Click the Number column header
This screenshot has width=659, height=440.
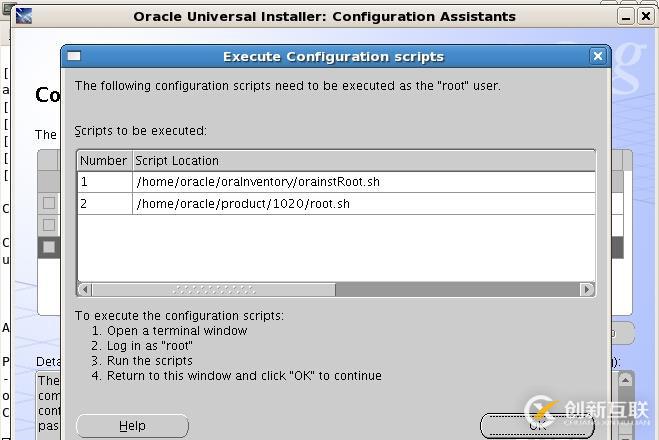tap(105, 161)
